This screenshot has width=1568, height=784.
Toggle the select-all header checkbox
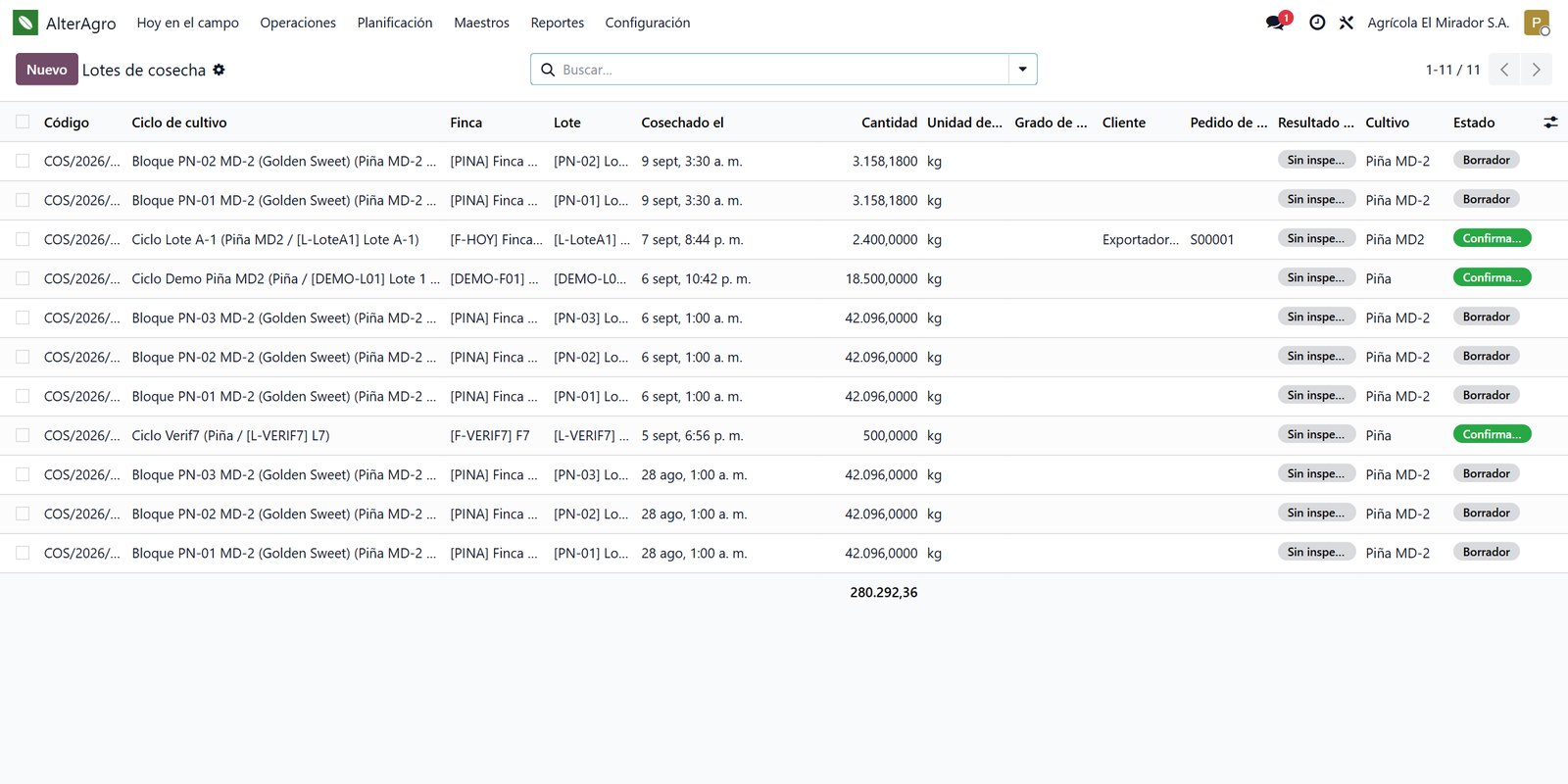[23, 122]
